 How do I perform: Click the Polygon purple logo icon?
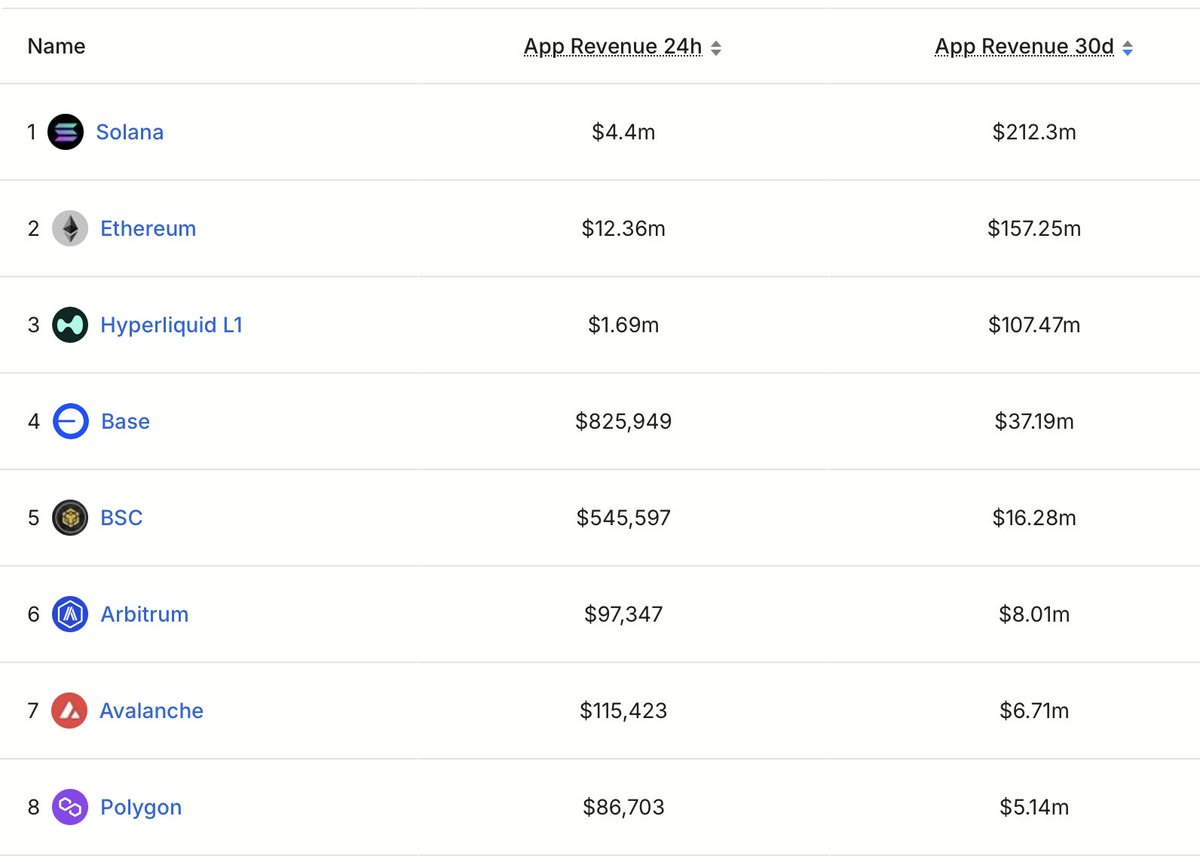point(70,807)
